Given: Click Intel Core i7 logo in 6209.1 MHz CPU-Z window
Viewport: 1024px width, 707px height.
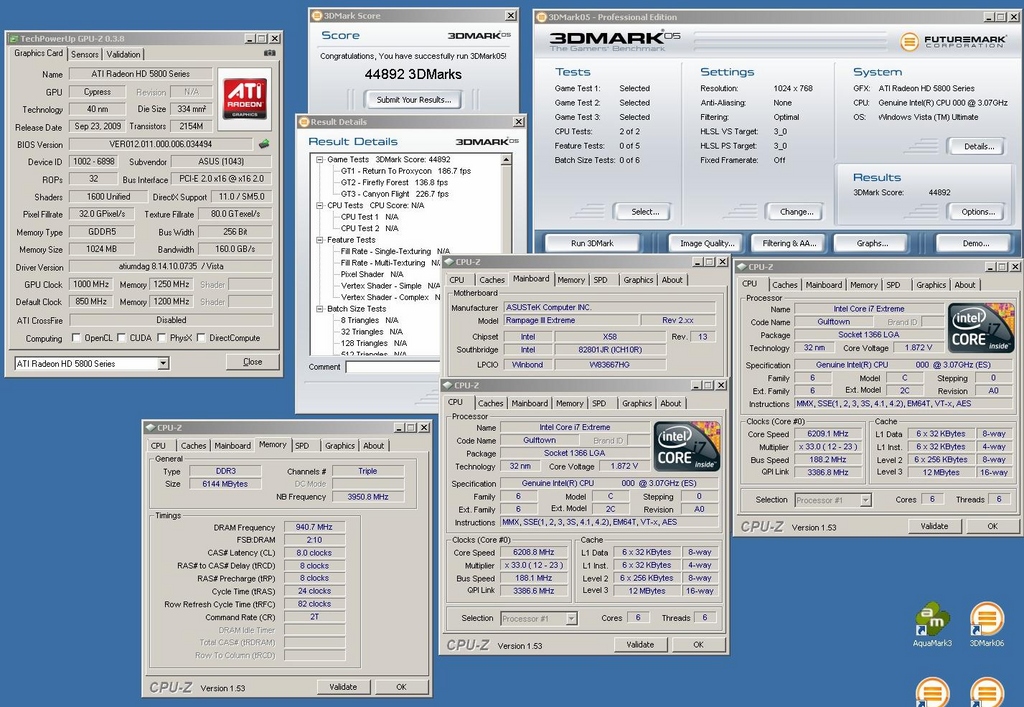Looking at the screenshot, I should click(981, 328).
